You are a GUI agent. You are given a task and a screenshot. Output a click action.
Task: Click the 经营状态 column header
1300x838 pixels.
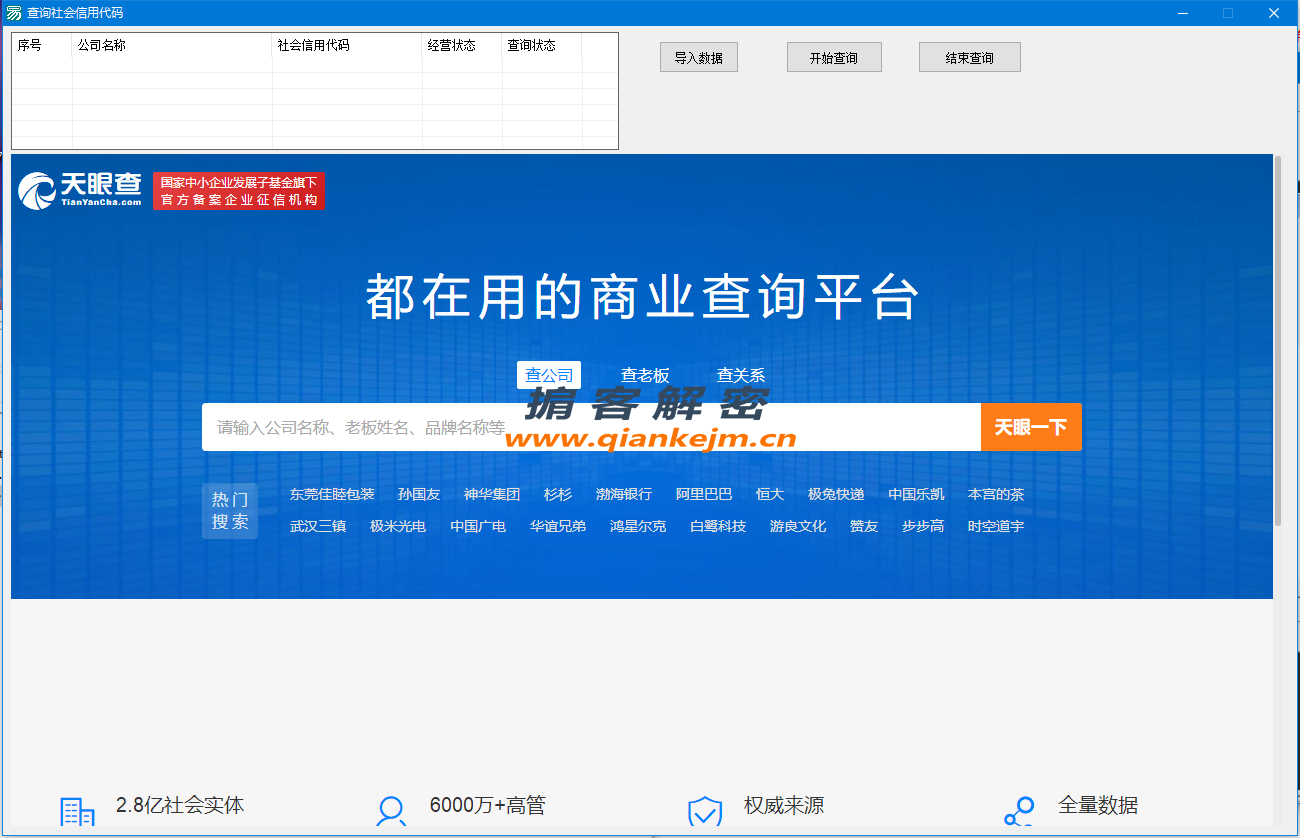pyautogui.click(x=462, y=45)
